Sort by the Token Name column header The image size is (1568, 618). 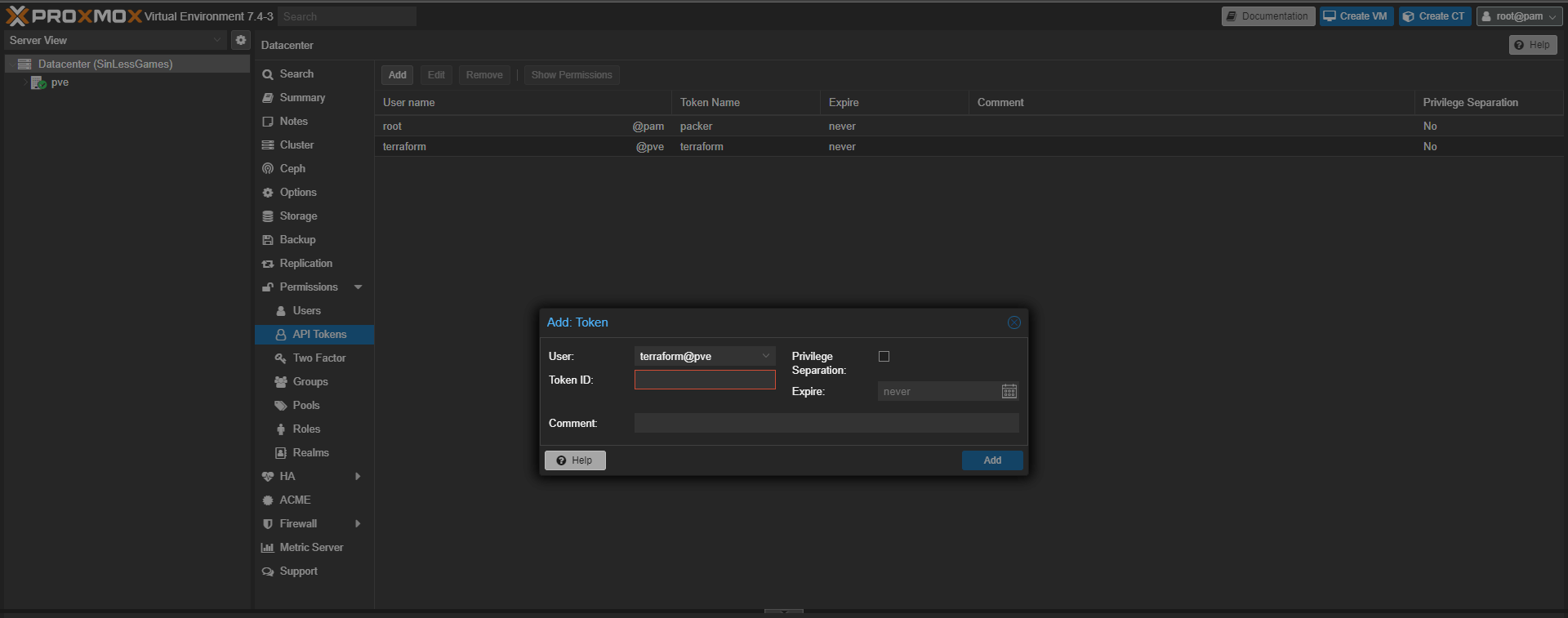tap(746, 103)
